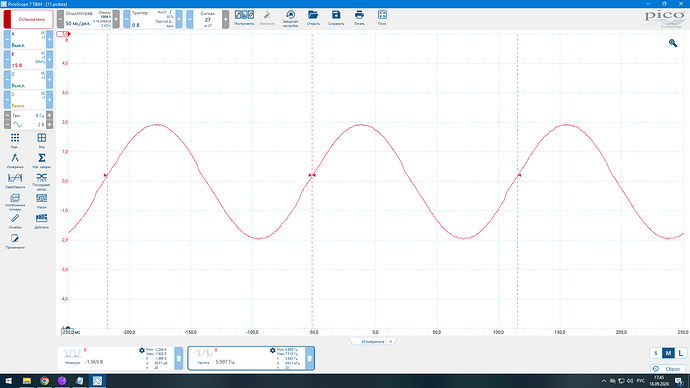Open the Сигнал 27 buffer navigator
Viewport: 690px width, 388px height.
207,19
